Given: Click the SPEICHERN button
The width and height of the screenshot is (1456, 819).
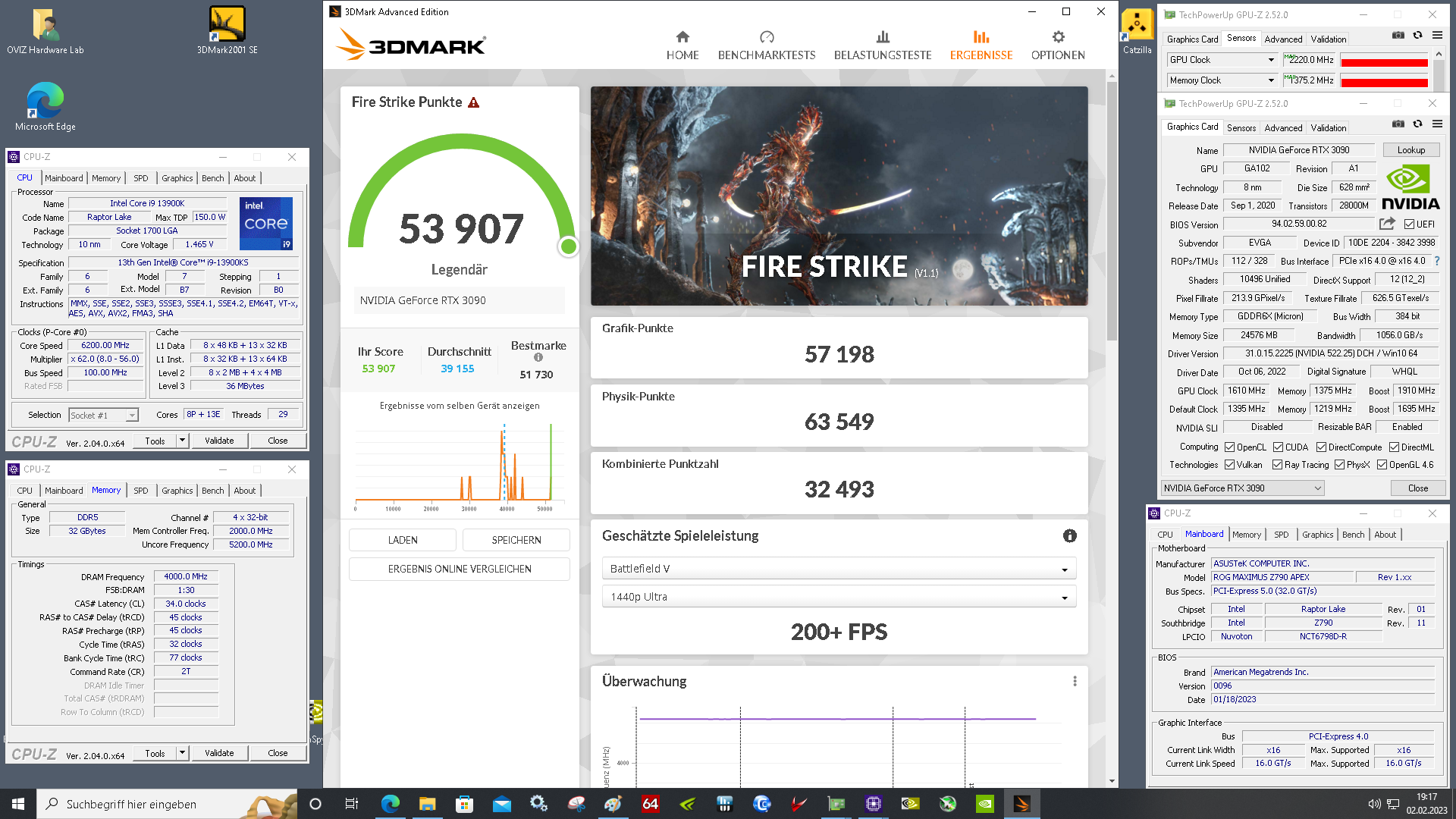Looking at the screenshot, I should (516, 540).
